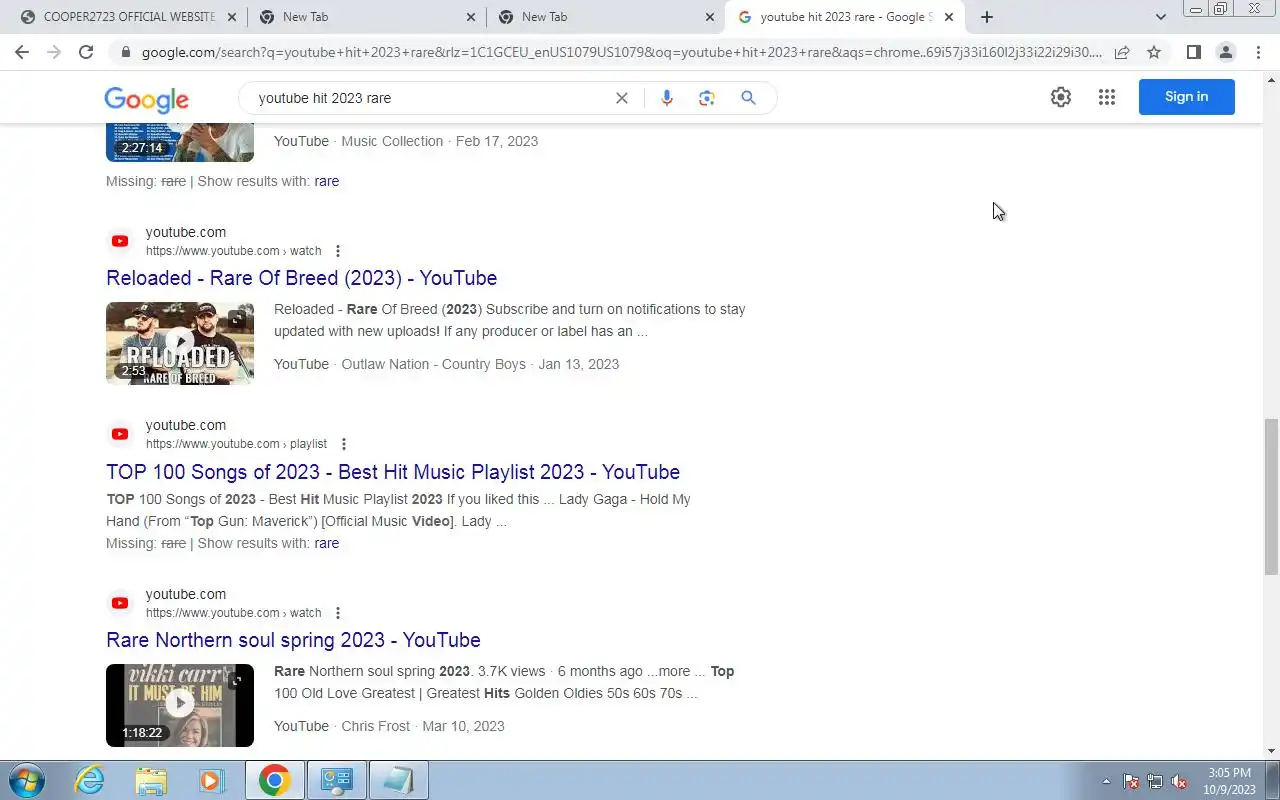
Task: Click the YouTube favicon of Northern soul result
Action: tap(120, 603)
